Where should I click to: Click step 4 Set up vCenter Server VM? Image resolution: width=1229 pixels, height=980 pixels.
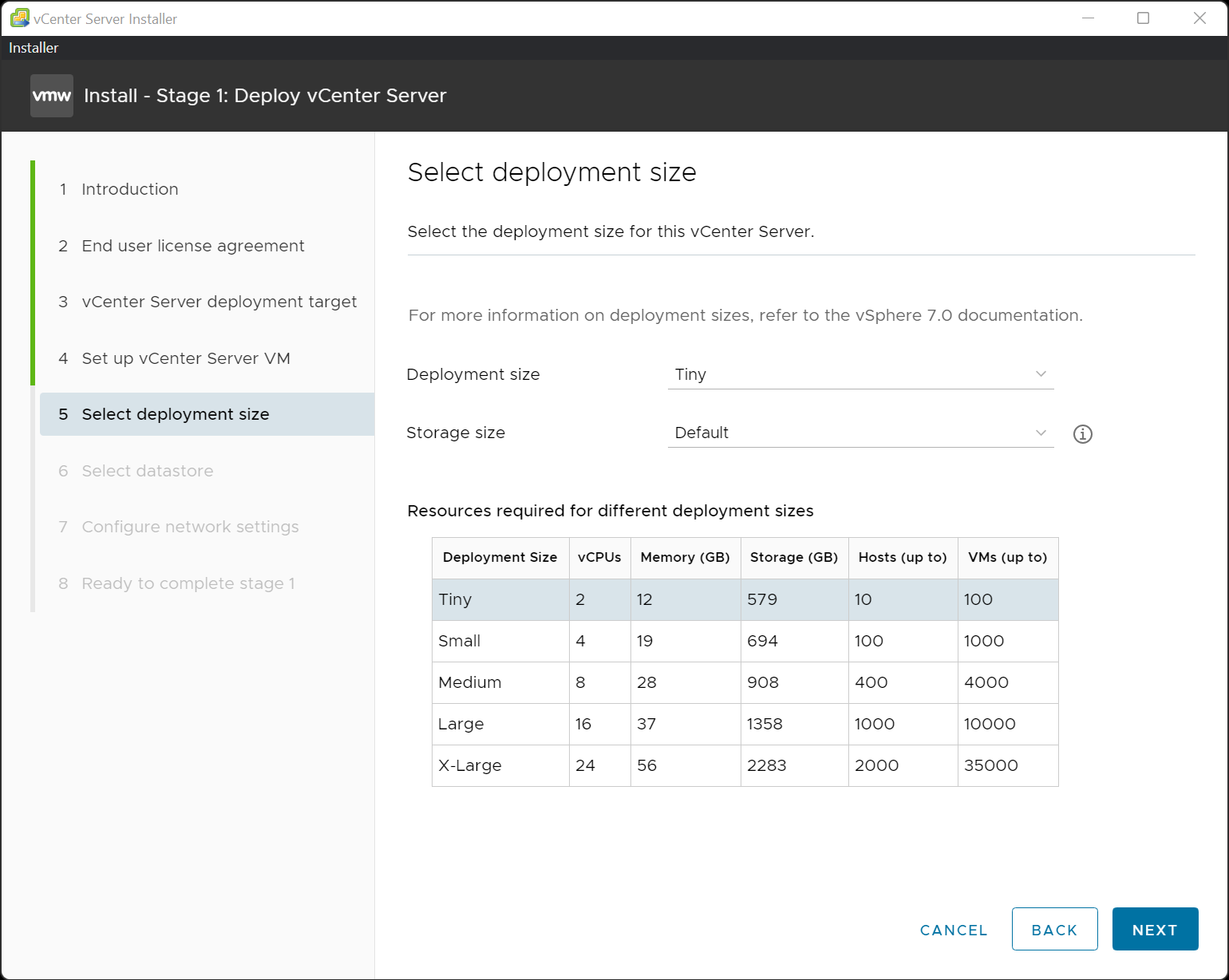pos(184,358)
